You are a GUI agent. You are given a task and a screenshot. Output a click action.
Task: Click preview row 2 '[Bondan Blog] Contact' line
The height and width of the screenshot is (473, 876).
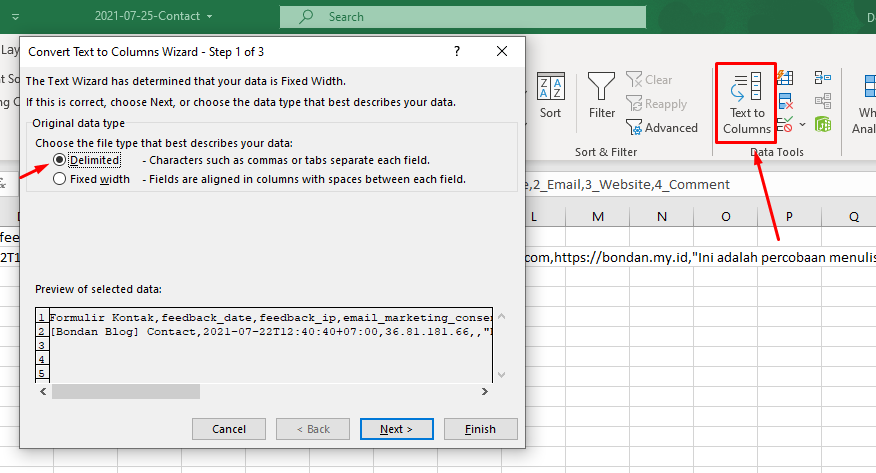click(270, 331)
